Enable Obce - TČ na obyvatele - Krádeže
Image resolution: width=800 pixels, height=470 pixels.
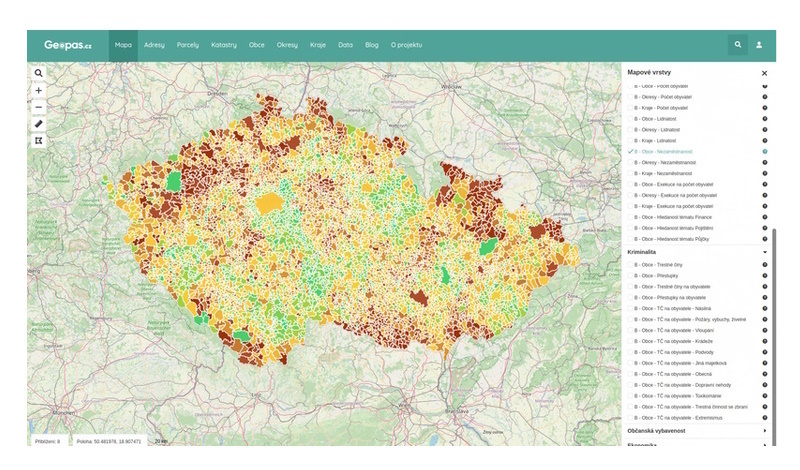point(632,341)
